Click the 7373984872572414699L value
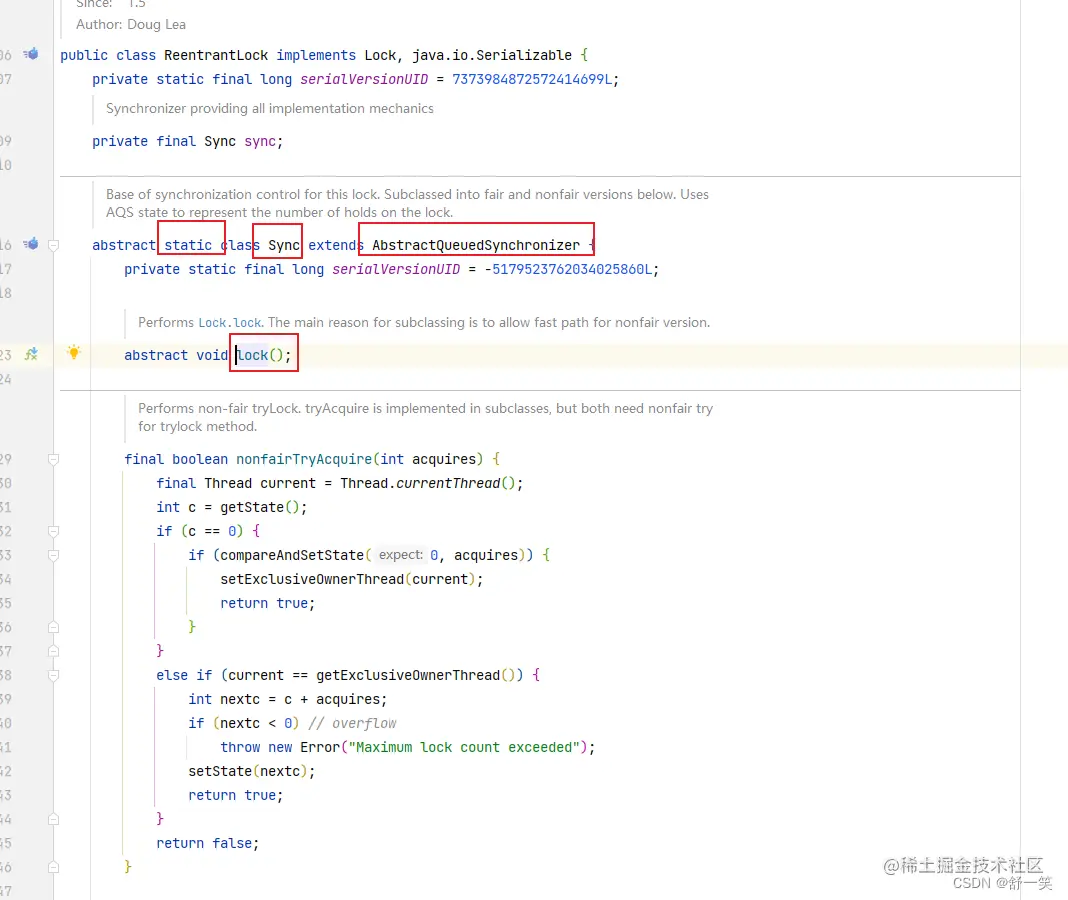This screenshot has width=1068, height=900. [532, 79]
